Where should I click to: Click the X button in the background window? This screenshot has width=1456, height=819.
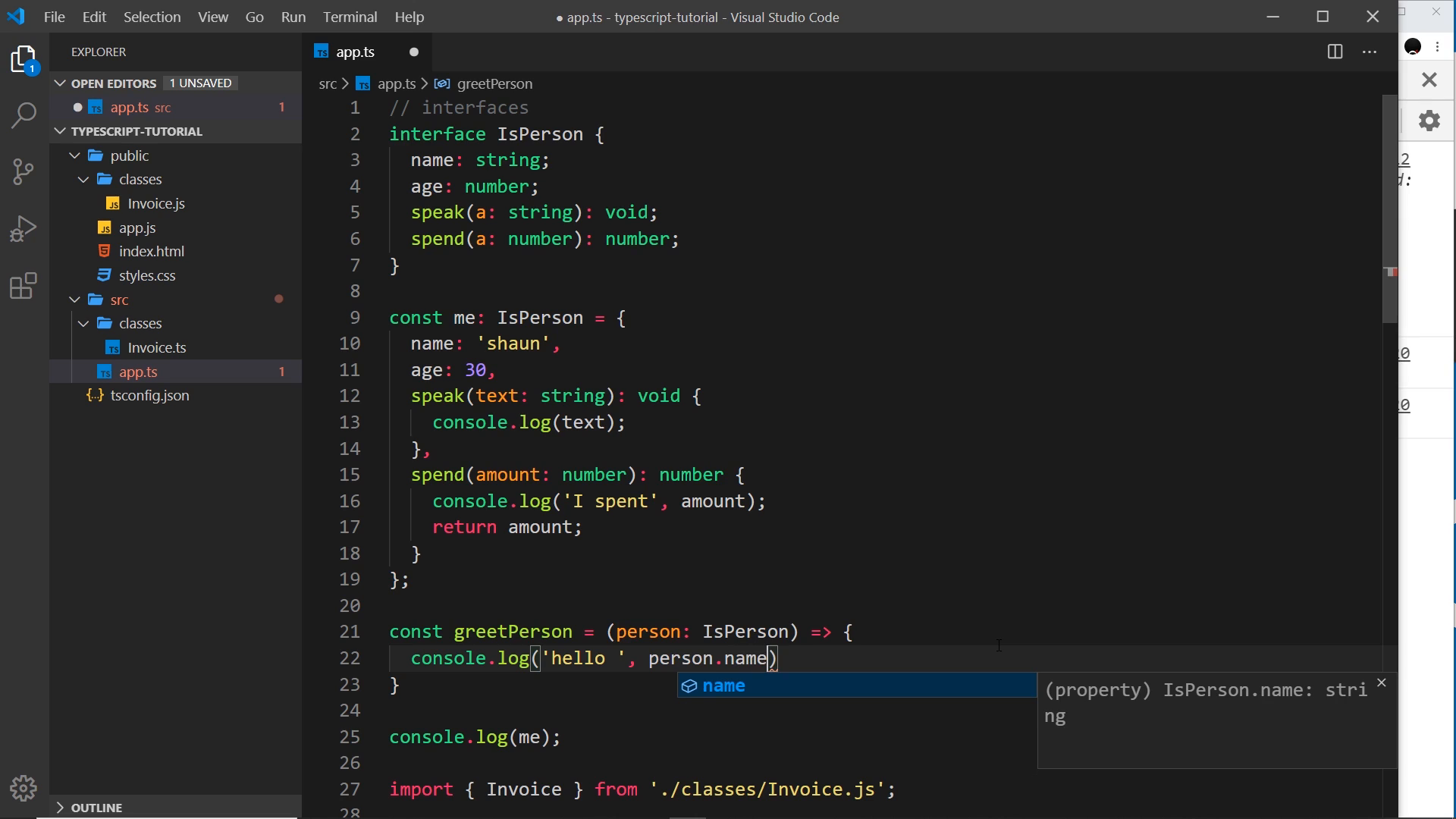pos(1429,79)
